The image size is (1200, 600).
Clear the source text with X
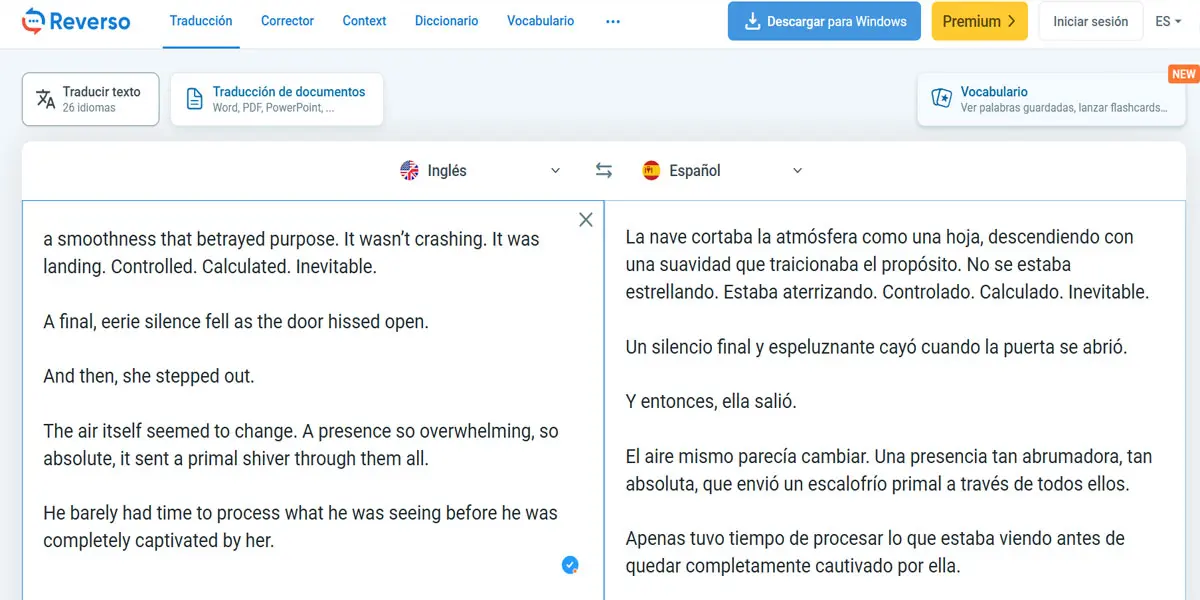pyautogui.click(x=586, y=220)
